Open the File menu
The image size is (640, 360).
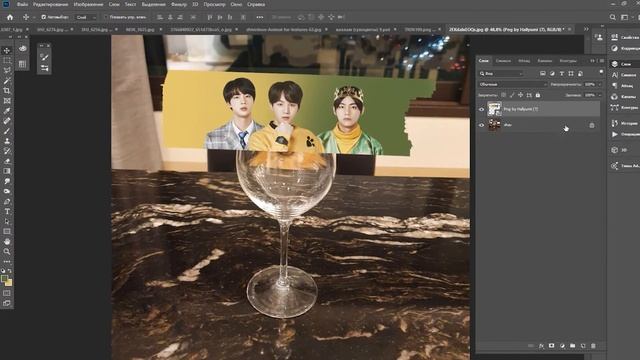pos(22,4)
